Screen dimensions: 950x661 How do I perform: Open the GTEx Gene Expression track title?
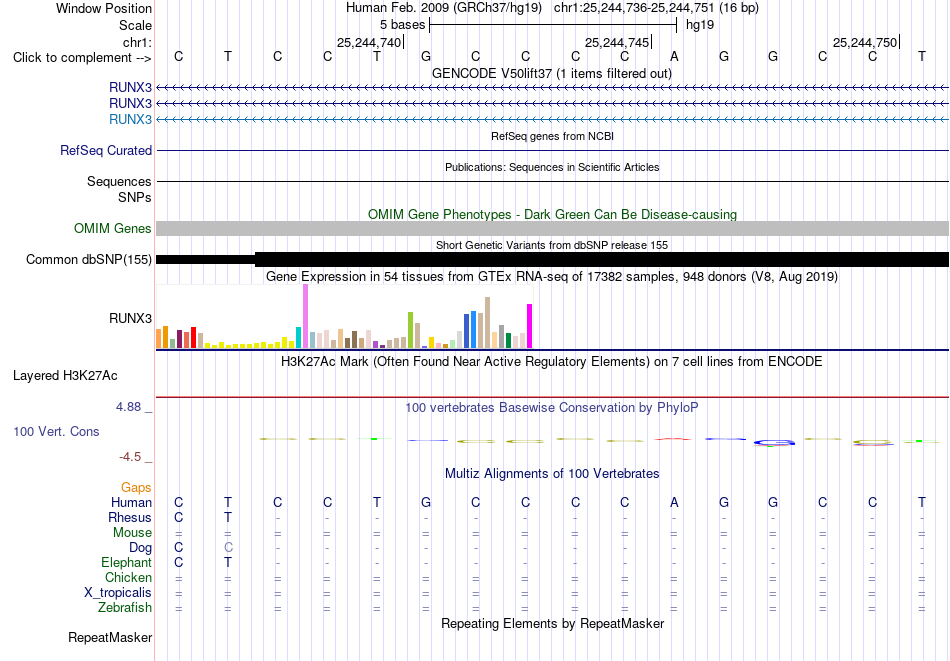552,277
